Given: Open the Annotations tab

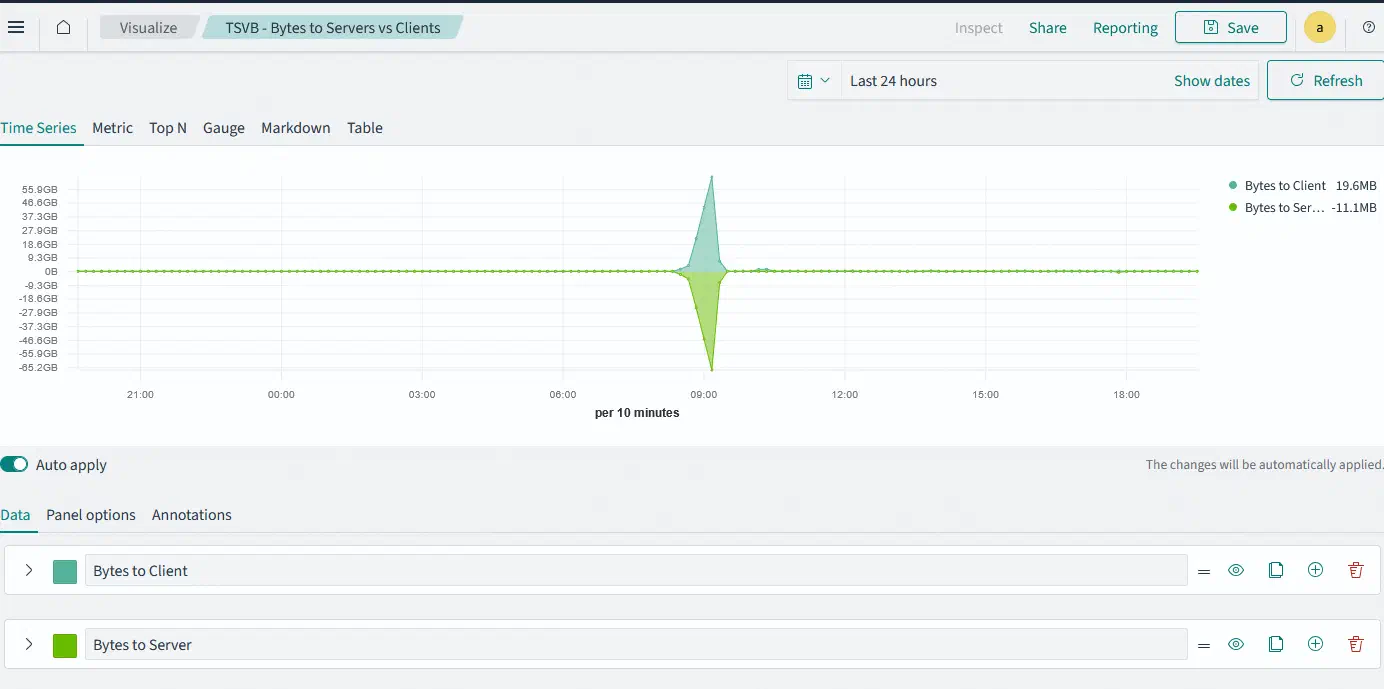Looking at the screenshot, I should coord(192,515).
